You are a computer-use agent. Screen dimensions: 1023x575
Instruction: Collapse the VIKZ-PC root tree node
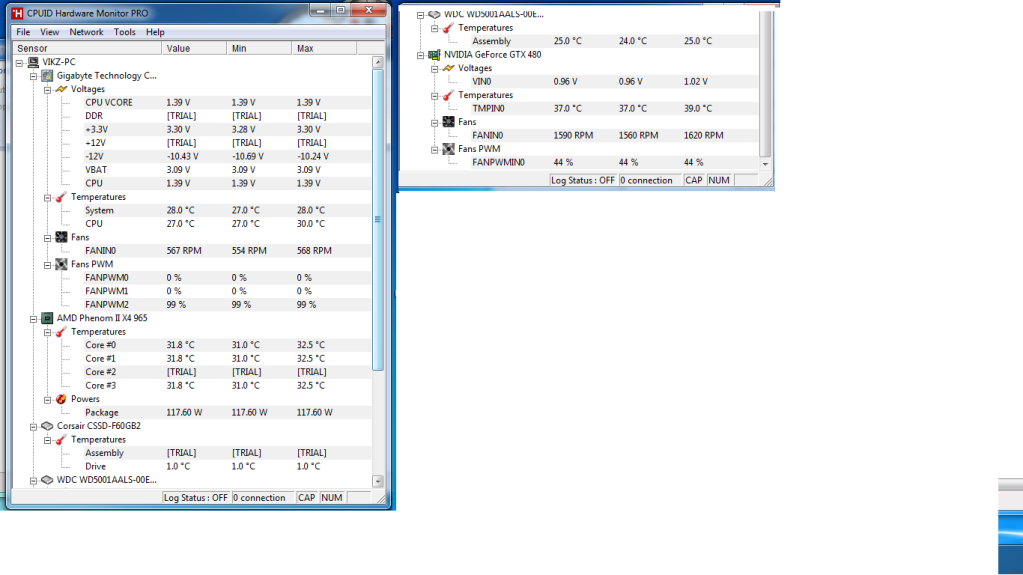click(x=20, y=62)
